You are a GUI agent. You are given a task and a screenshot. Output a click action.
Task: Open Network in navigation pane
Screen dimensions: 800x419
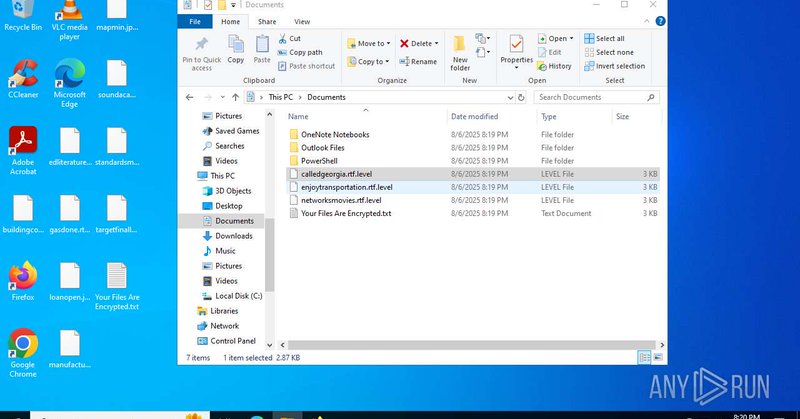pyautogui.click(x=218, y=326)
